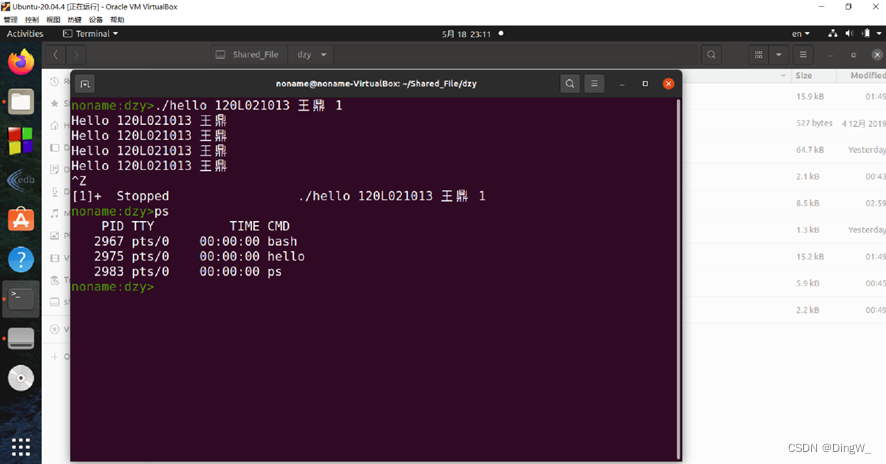Image resolution: width=886 pixels, height=464 pixels.
Task: Open the optical disc icon in dock
Action: tap(21, 378)
